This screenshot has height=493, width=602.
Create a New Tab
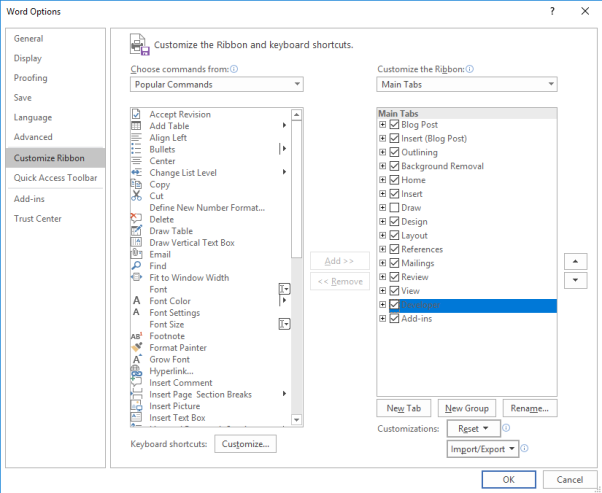404,408
